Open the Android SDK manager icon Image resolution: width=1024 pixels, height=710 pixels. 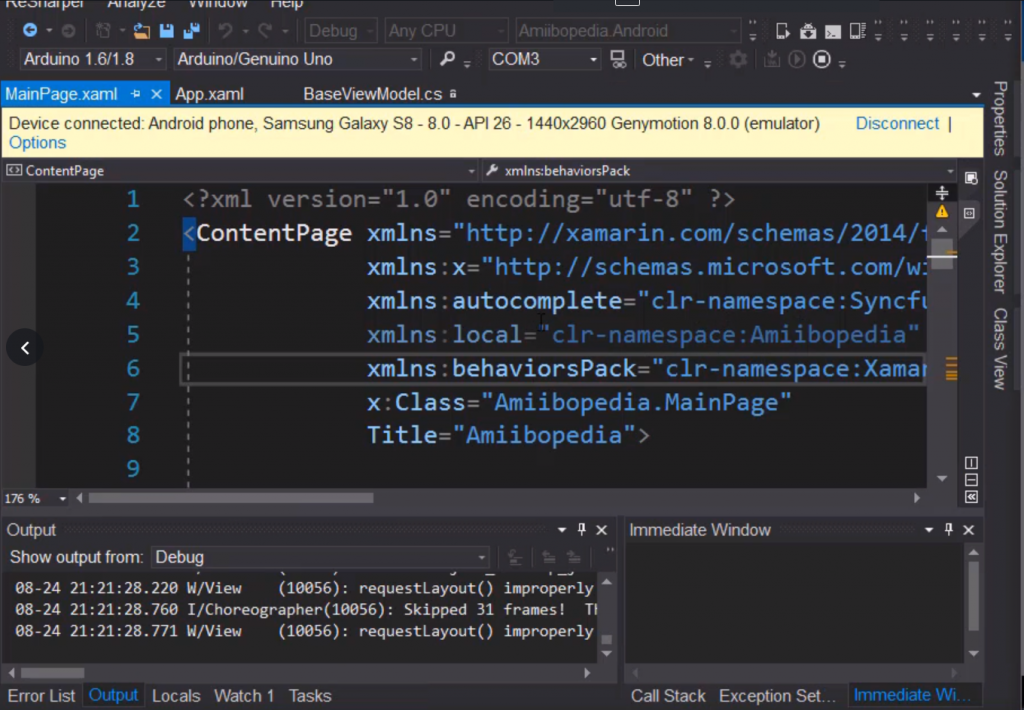click(808, 31)
